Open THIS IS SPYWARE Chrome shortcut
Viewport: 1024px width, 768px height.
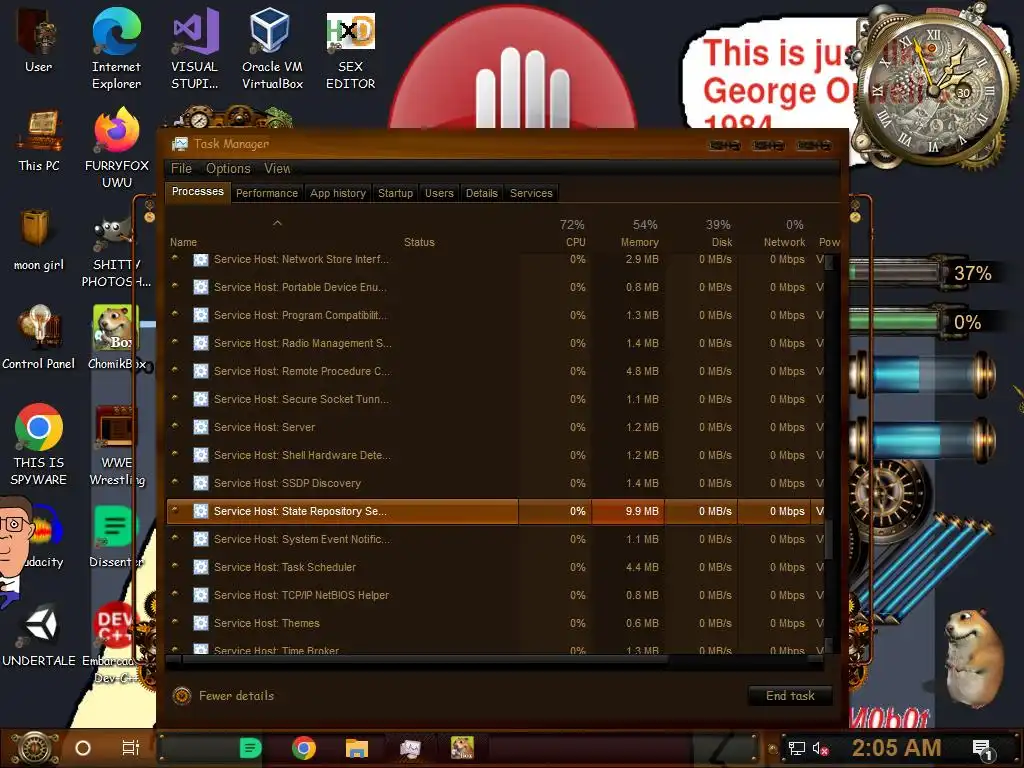[x=39, y=445]
